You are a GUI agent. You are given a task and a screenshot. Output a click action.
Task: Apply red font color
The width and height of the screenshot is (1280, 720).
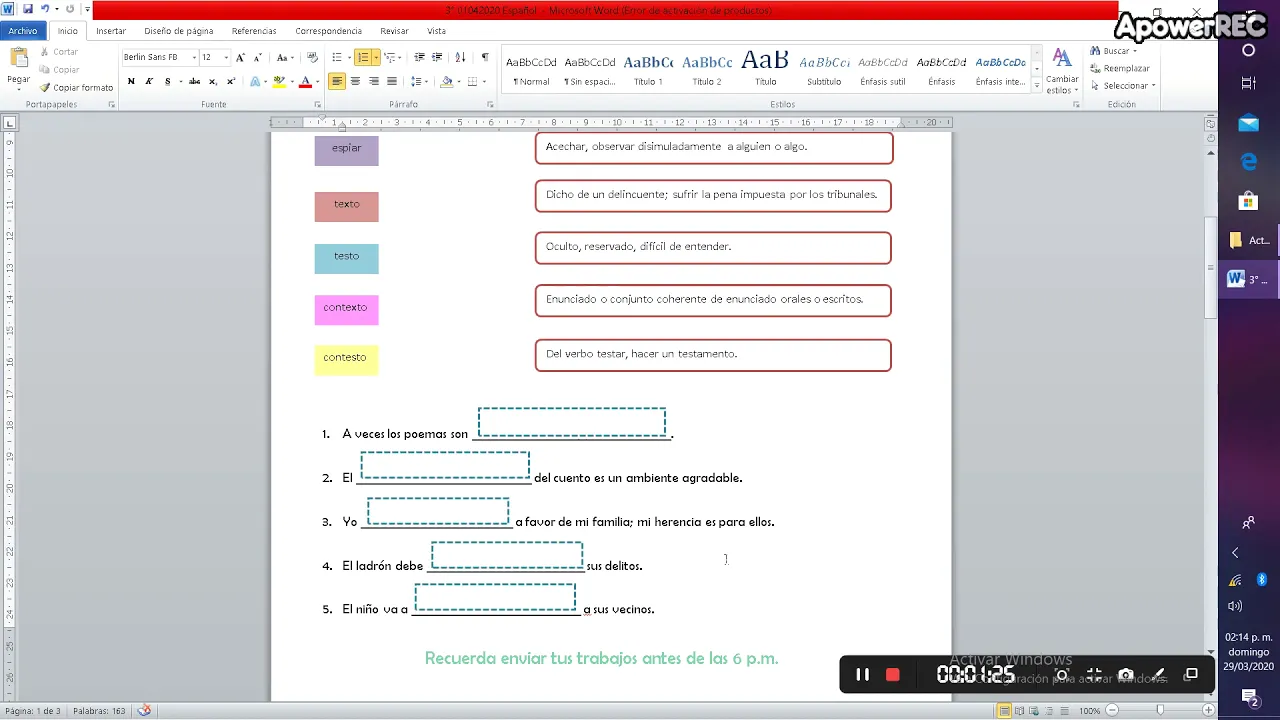pyautogui.click(x=305, y=82)
